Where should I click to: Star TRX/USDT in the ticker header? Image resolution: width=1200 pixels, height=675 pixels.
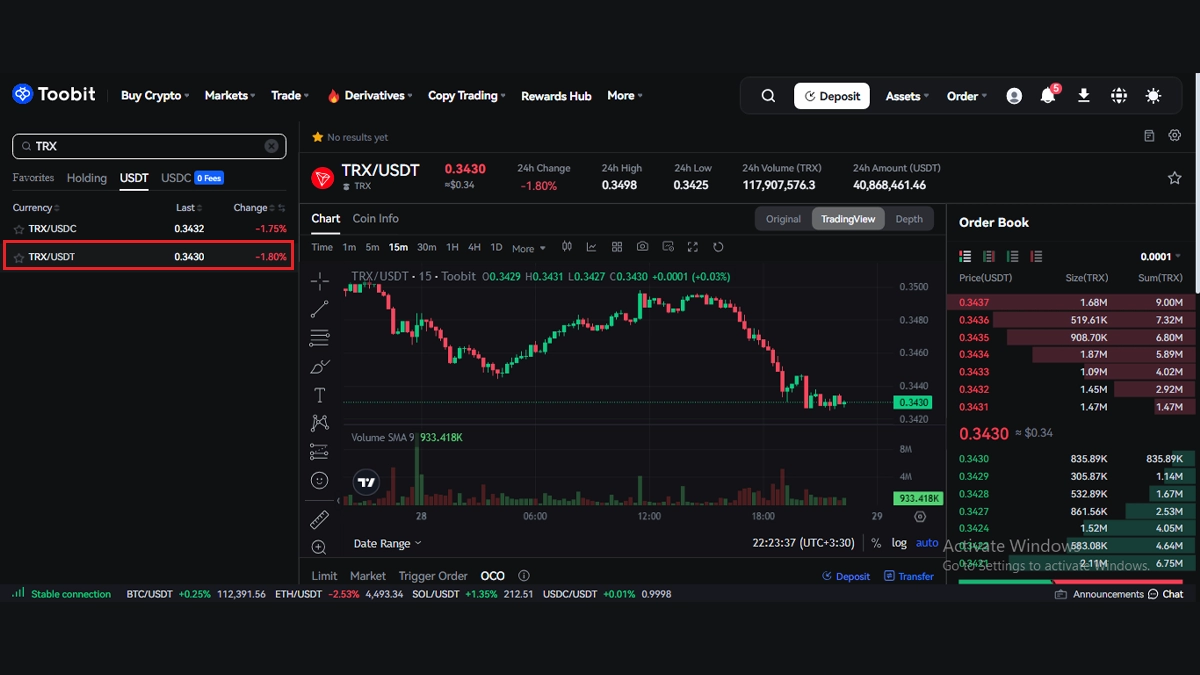pos(1175,178)
